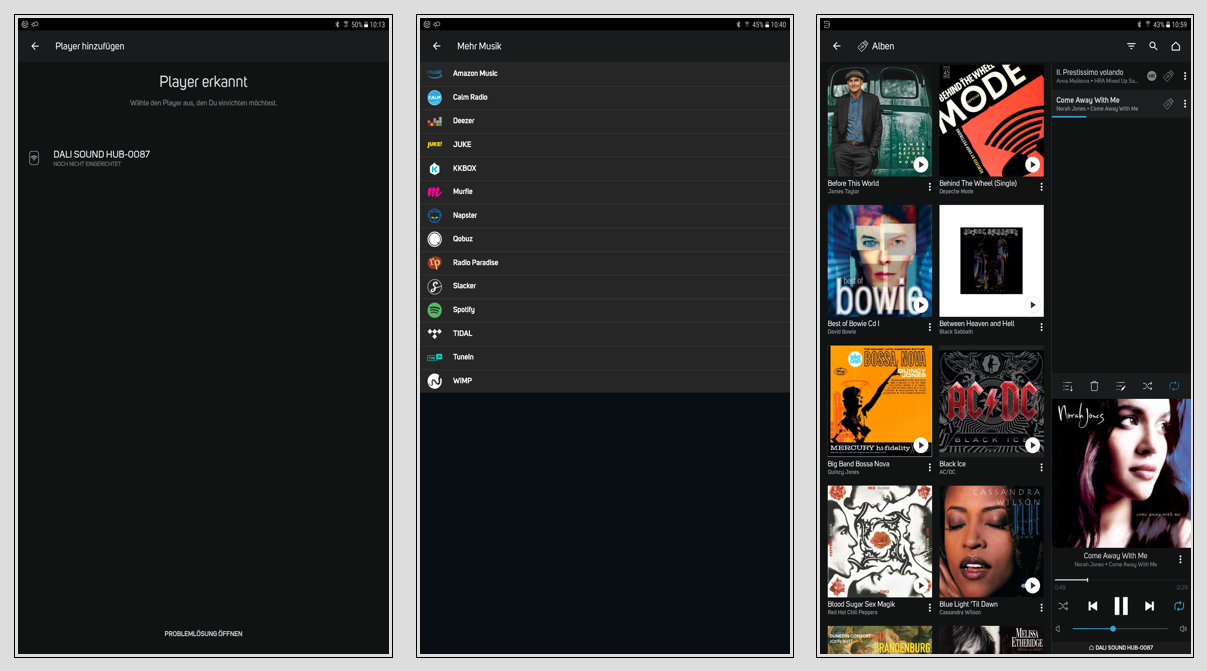Open options menu for Best of Bowie Cd I
1207x671 pixels.
(929, 327)
